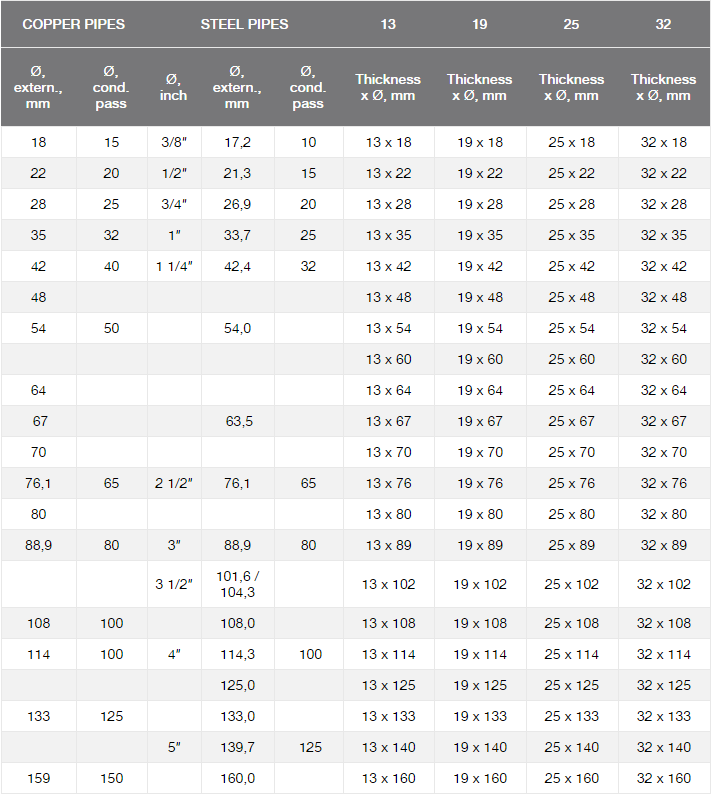The image size is (713, 797).
Task: Select the 32 x 160 cell
Action: click(x=663, y=778)
